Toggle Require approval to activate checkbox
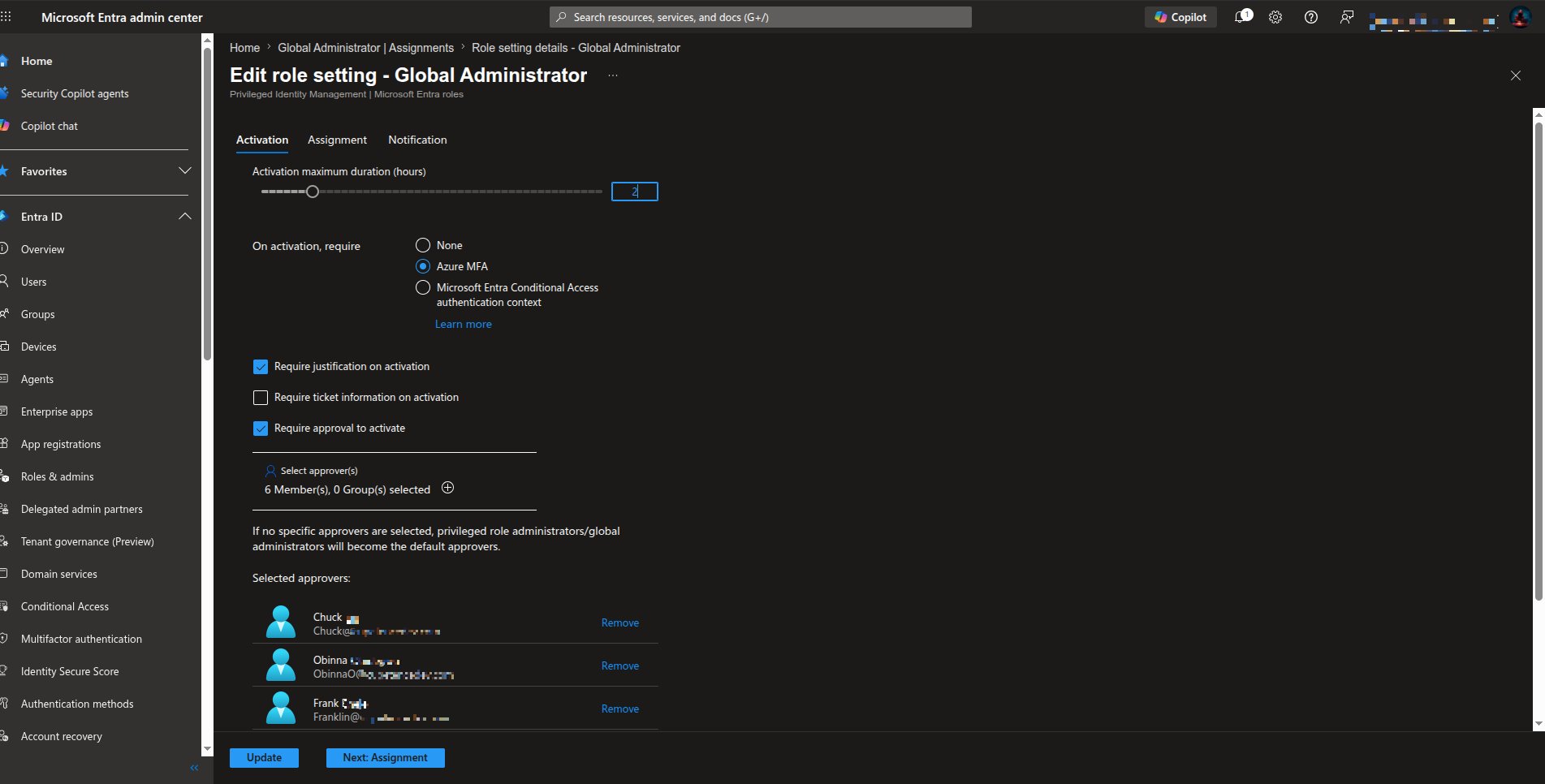Screen dimensions: 1545x784 pos(261,429)
